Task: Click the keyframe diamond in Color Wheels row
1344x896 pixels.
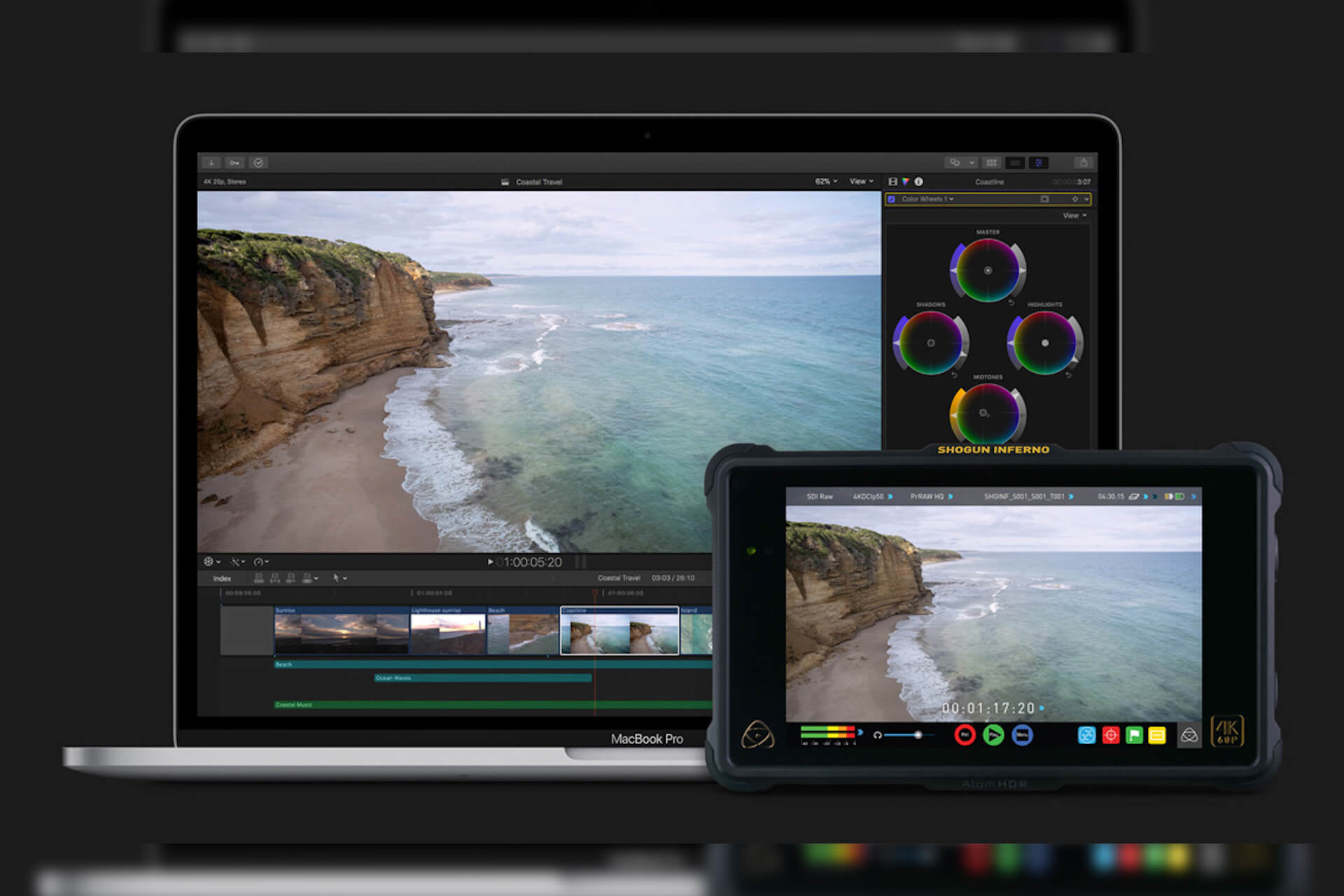Action: 1075,199
